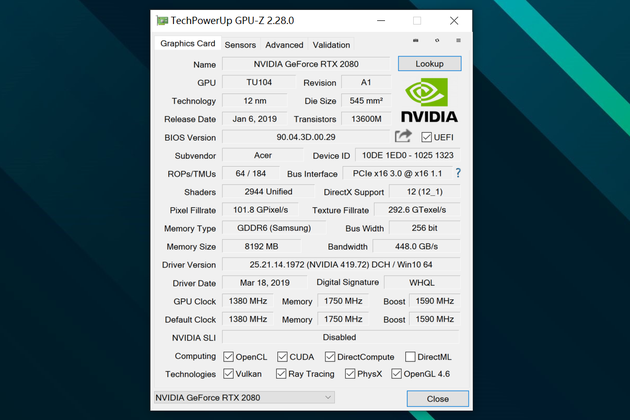This screenshot has width=630, height=420.
Task: Click the Bus Interface question mark icon
Action: click(x=458, y=173)
